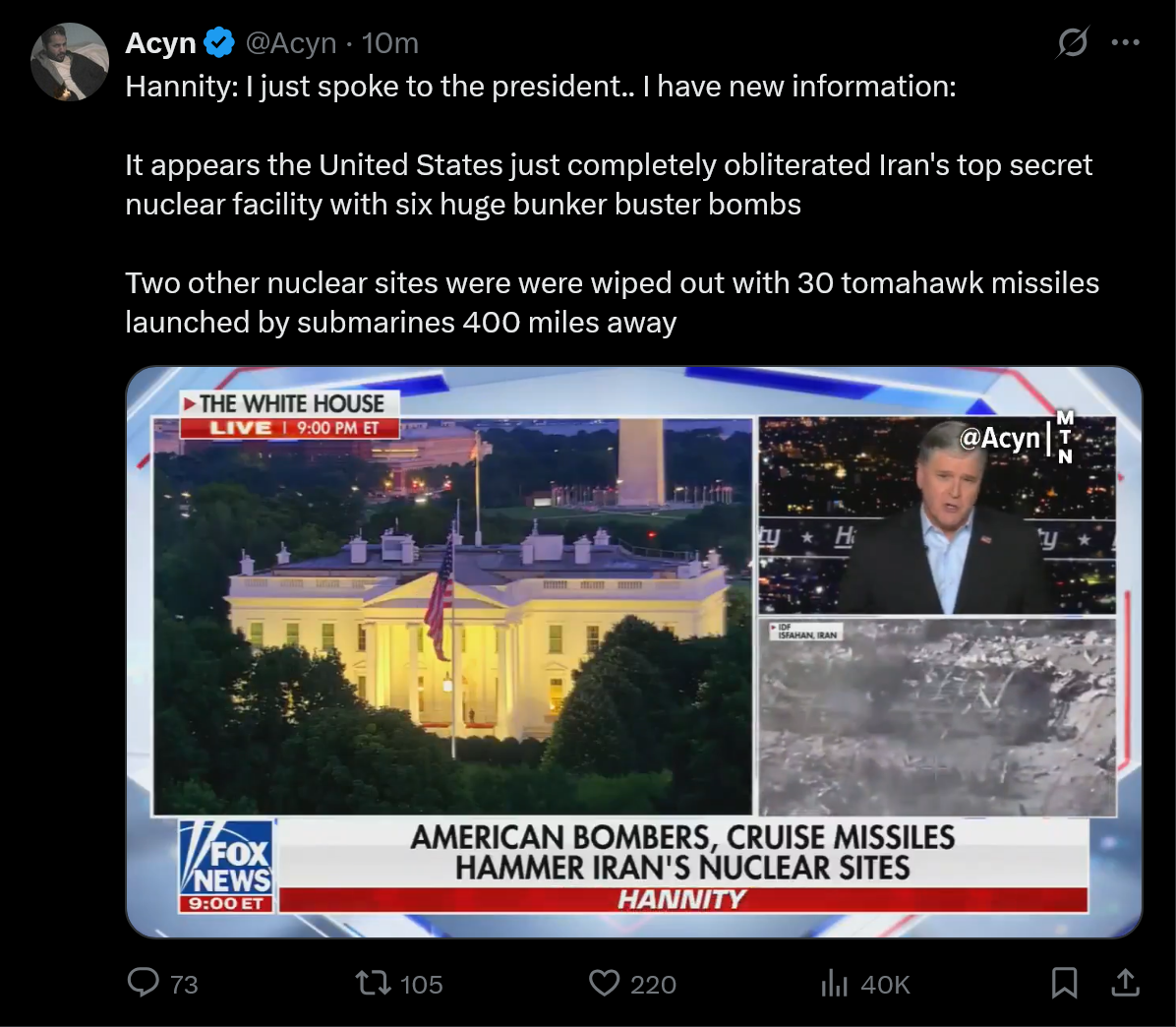This screenshot has width=1176, height=1027.
Task: Click the 73 replies count
Action: pyautogui.click(x=184, y=985)
